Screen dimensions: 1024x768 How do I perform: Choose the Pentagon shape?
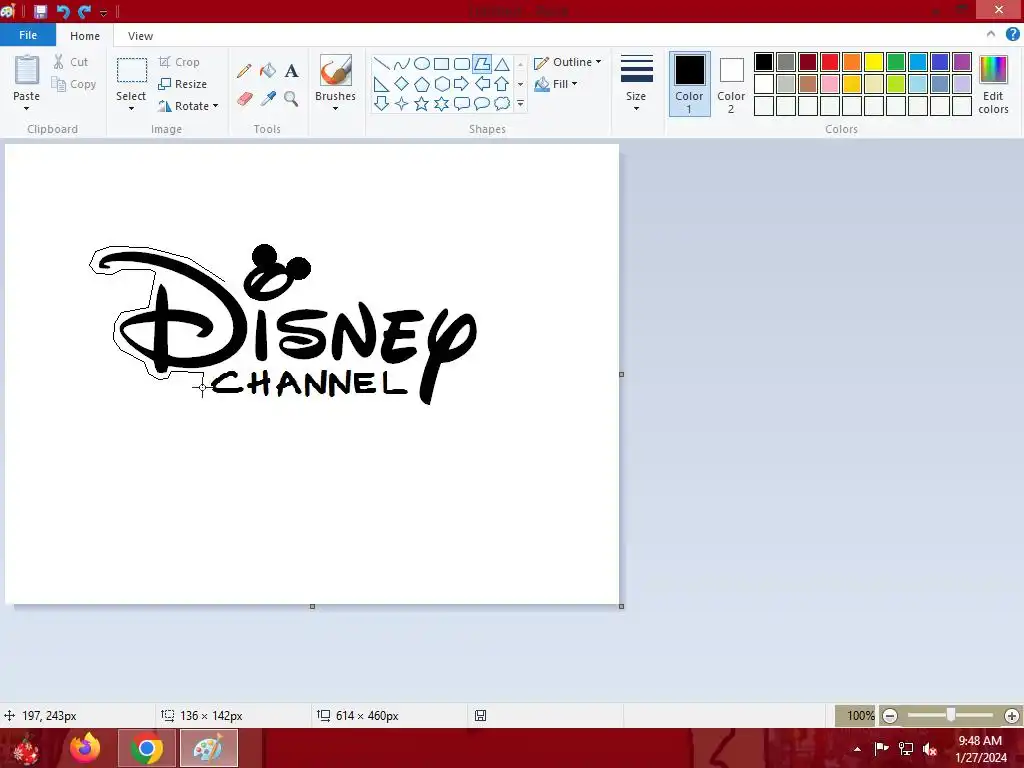click(422, 84)
